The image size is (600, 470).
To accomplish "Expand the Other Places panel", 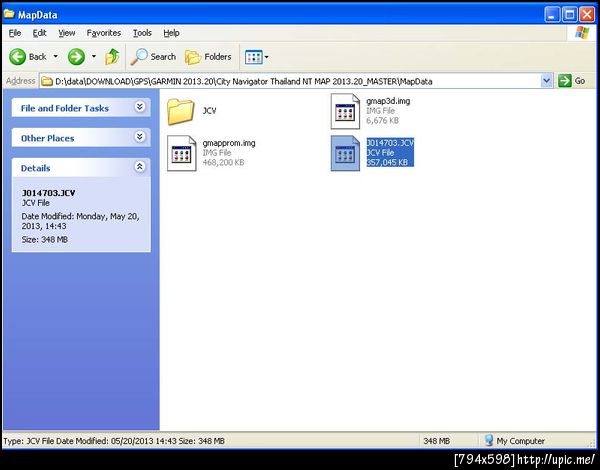I will (140, 137).
